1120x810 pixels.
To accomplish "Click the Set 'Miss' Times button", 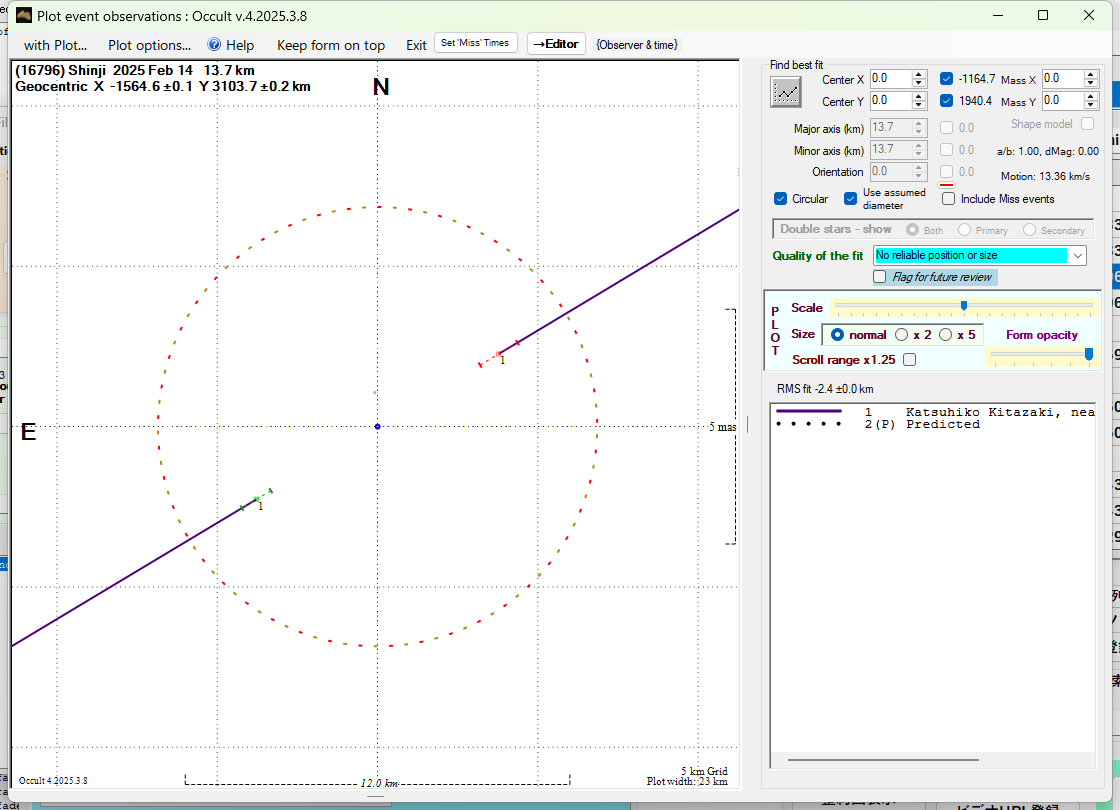I will pos(475,43).
